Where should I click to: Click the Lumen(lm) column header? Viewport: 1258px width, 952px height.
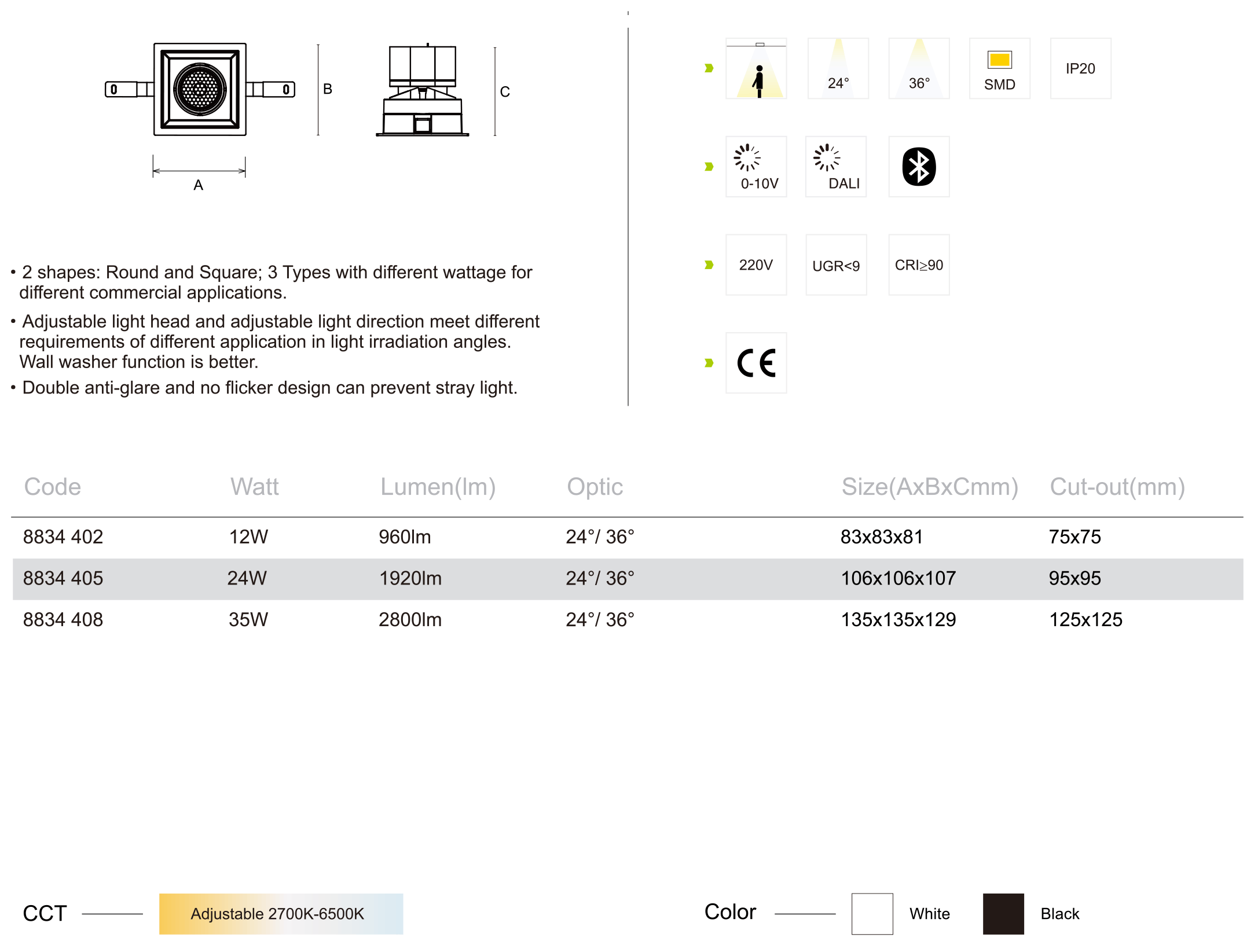tap(438, 487)
